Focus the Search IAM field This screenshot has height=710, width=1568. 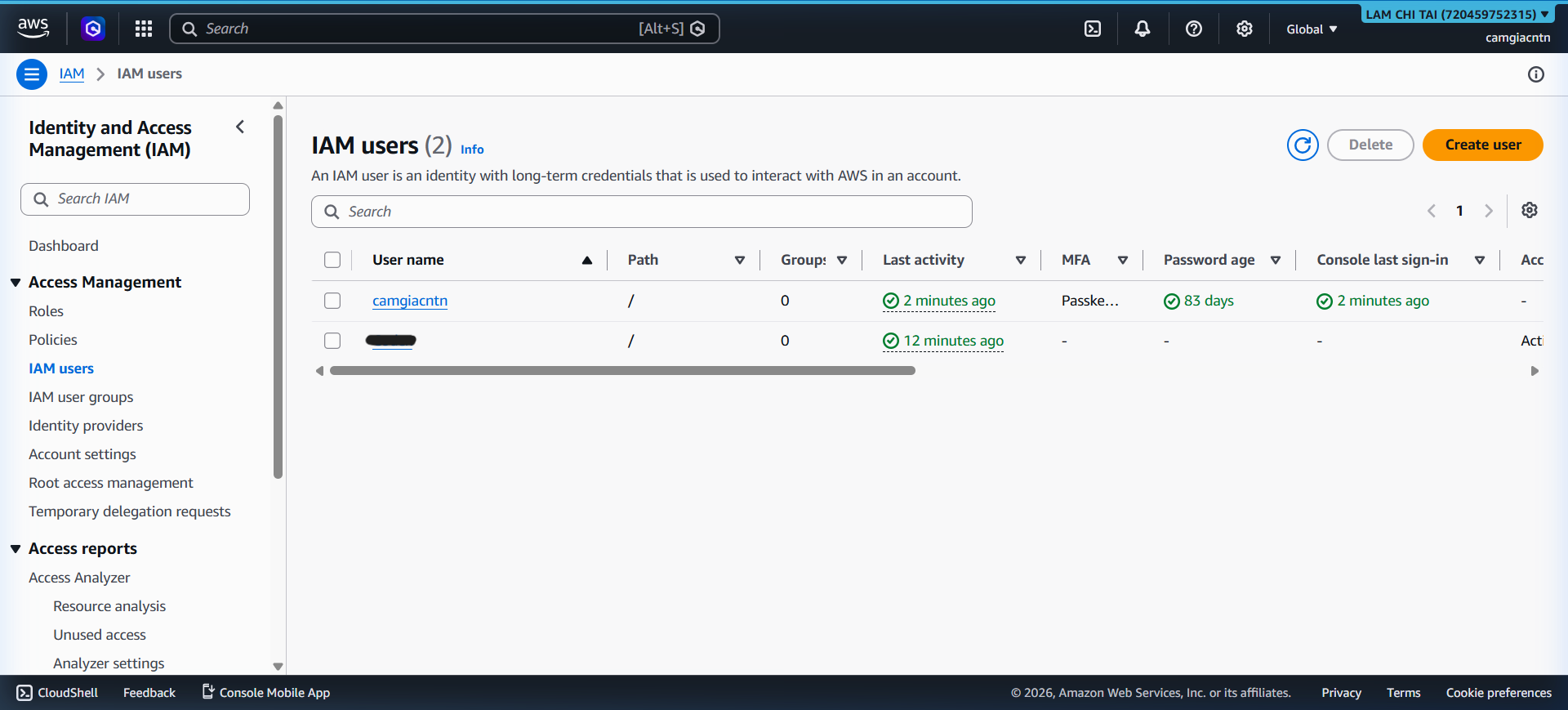pyautogui.click(x=135, y=199)
